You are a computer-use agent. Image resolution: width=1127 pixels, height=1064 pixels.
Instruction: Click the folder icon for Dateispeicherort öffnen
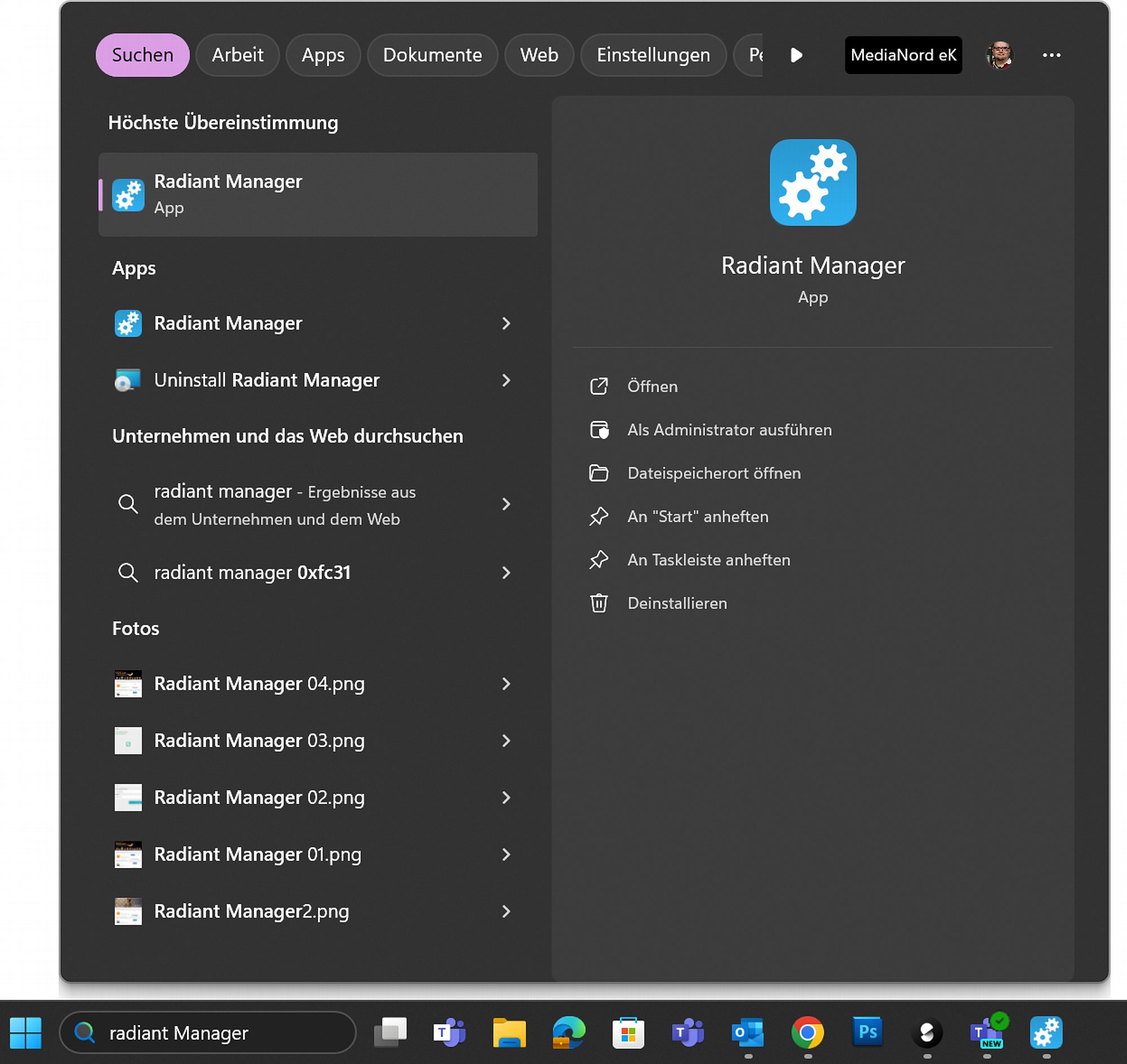(598, 473)
